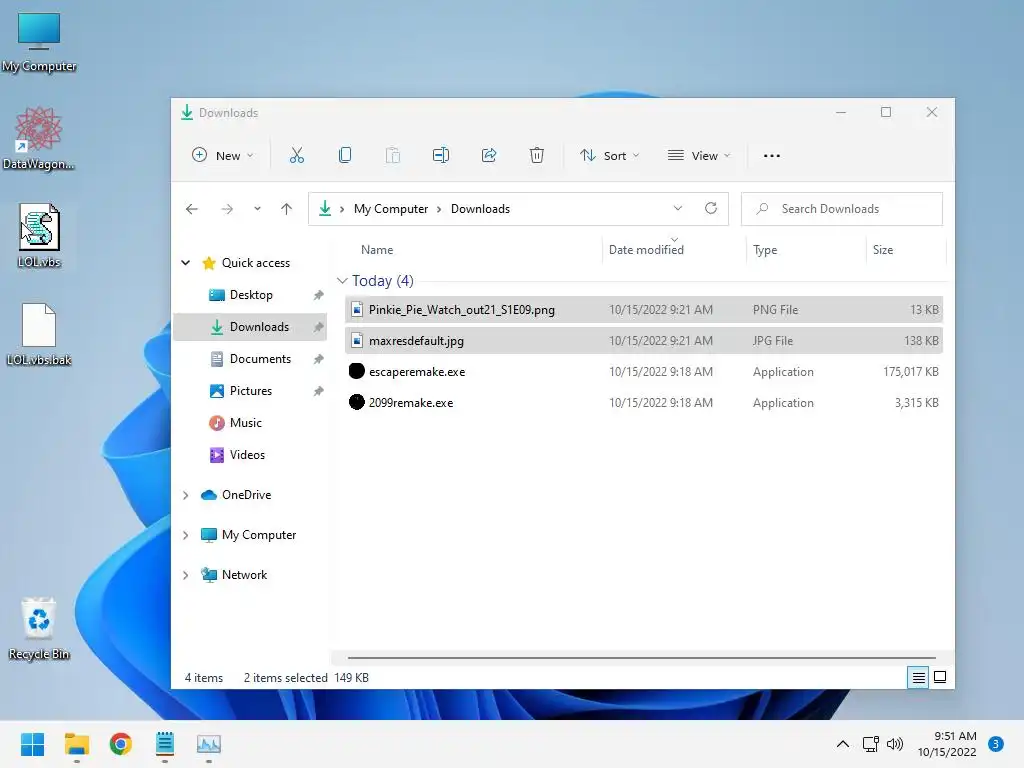Select the LOL.vbs.bak desktop file

[39, 334]
